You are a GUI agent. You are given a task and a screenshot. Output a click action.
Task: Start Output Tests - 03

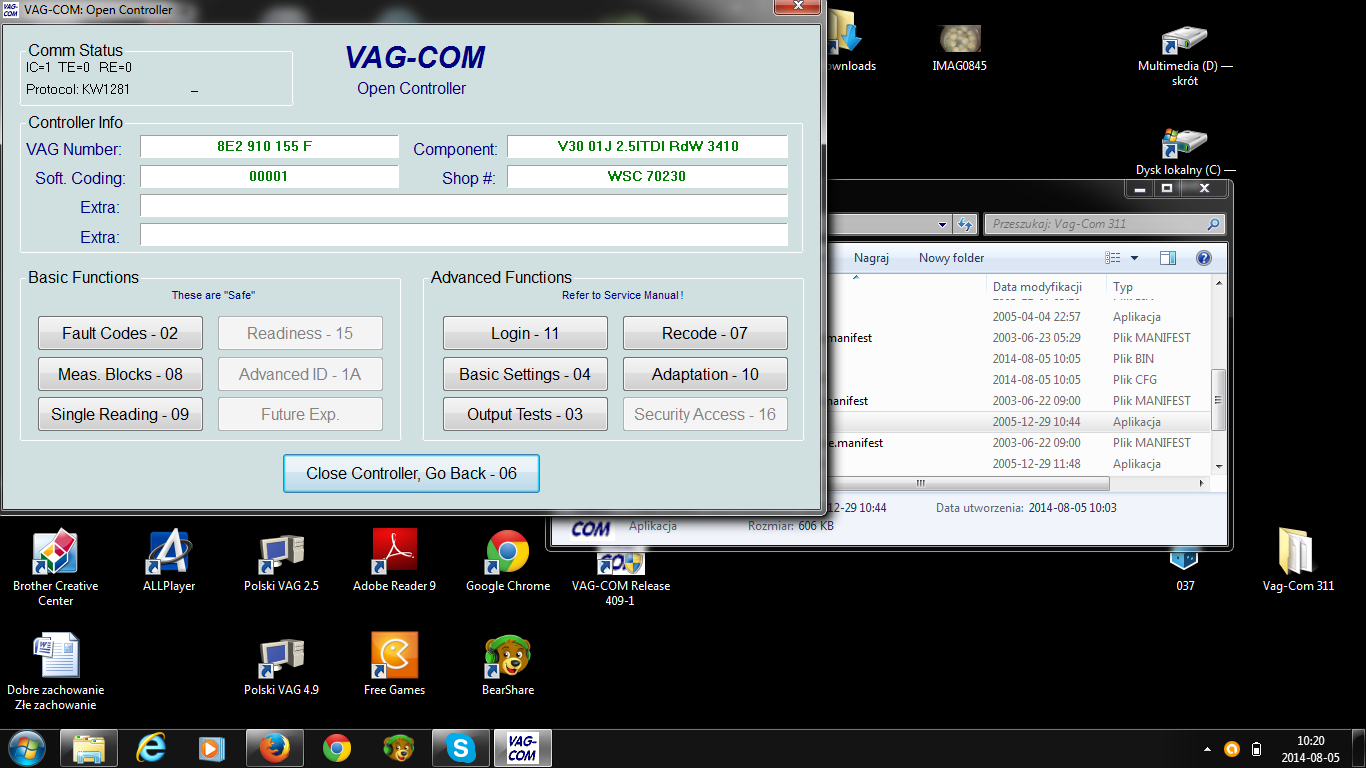click(525, 414)
